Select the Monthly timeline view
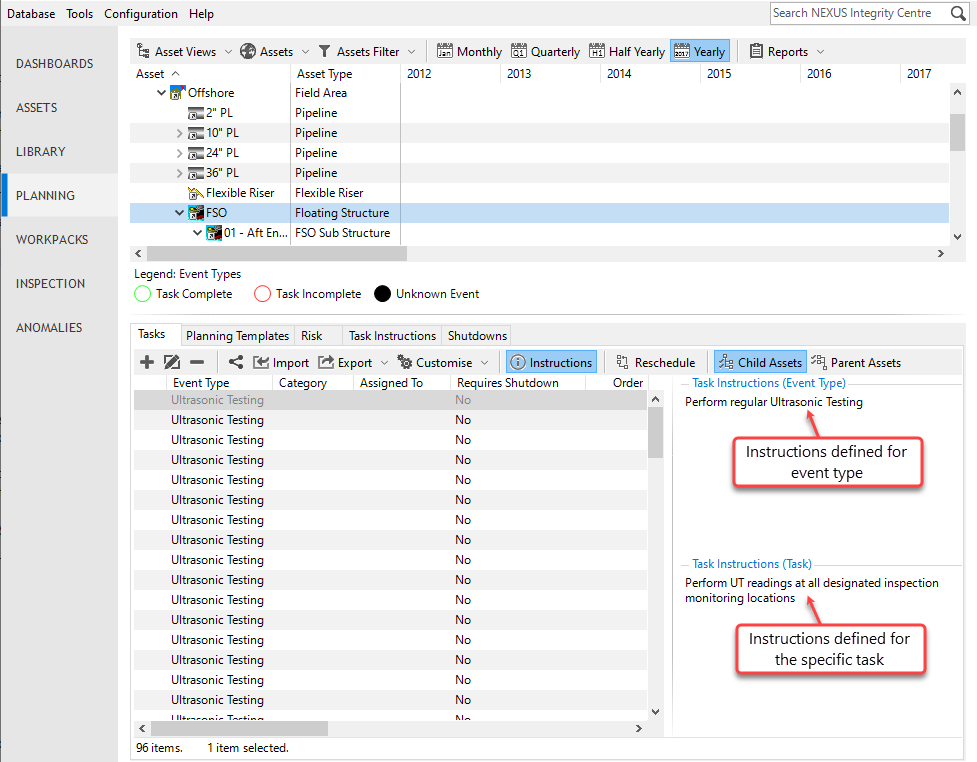This screenshot has width=977, height=762. (469, 51)
